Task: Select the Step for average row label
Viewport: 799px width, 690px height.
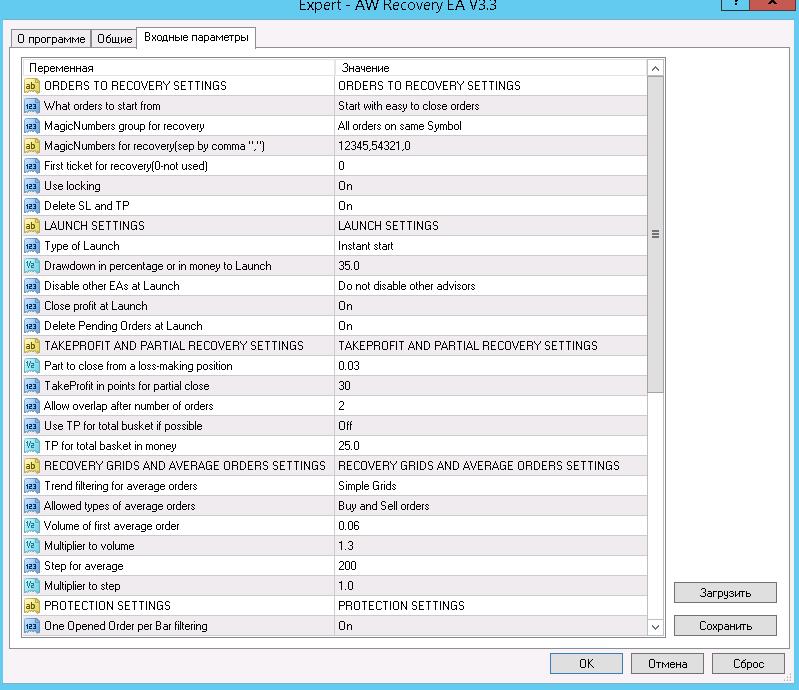Action: tap(84, 566)
